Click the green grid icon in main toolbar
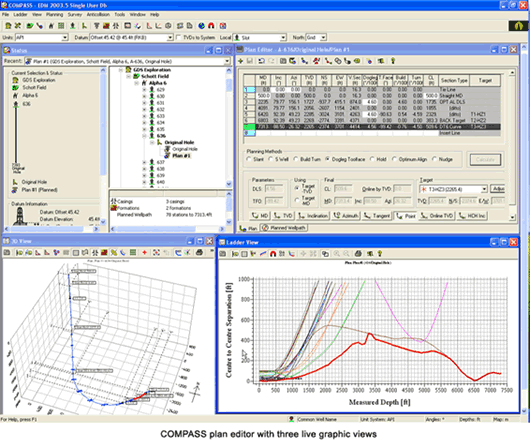This screenshot has width=530, height=447. click(61, 26)
